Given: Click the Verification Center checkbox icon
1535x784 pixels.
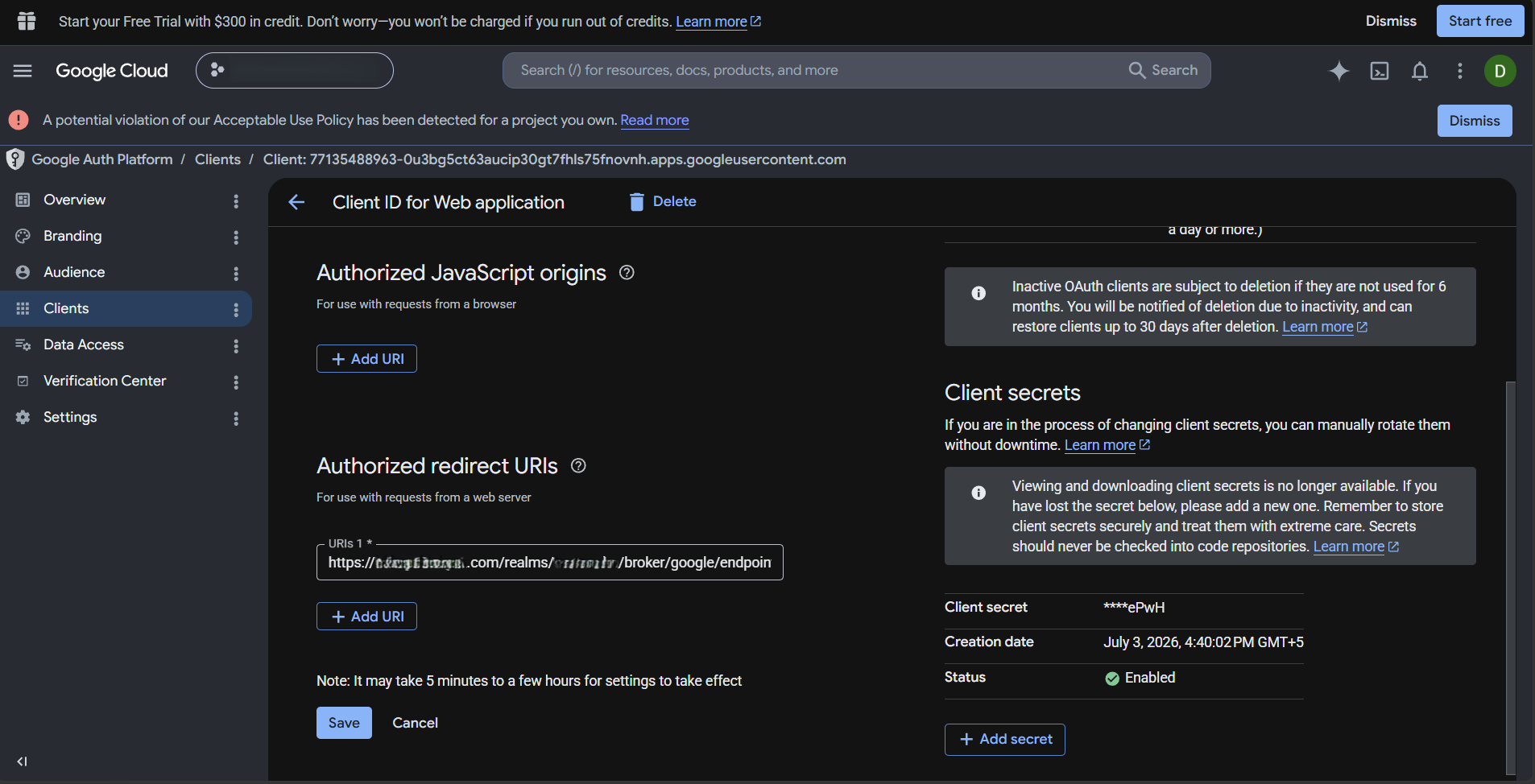Looking at the screenshot, I should (23, 381).
